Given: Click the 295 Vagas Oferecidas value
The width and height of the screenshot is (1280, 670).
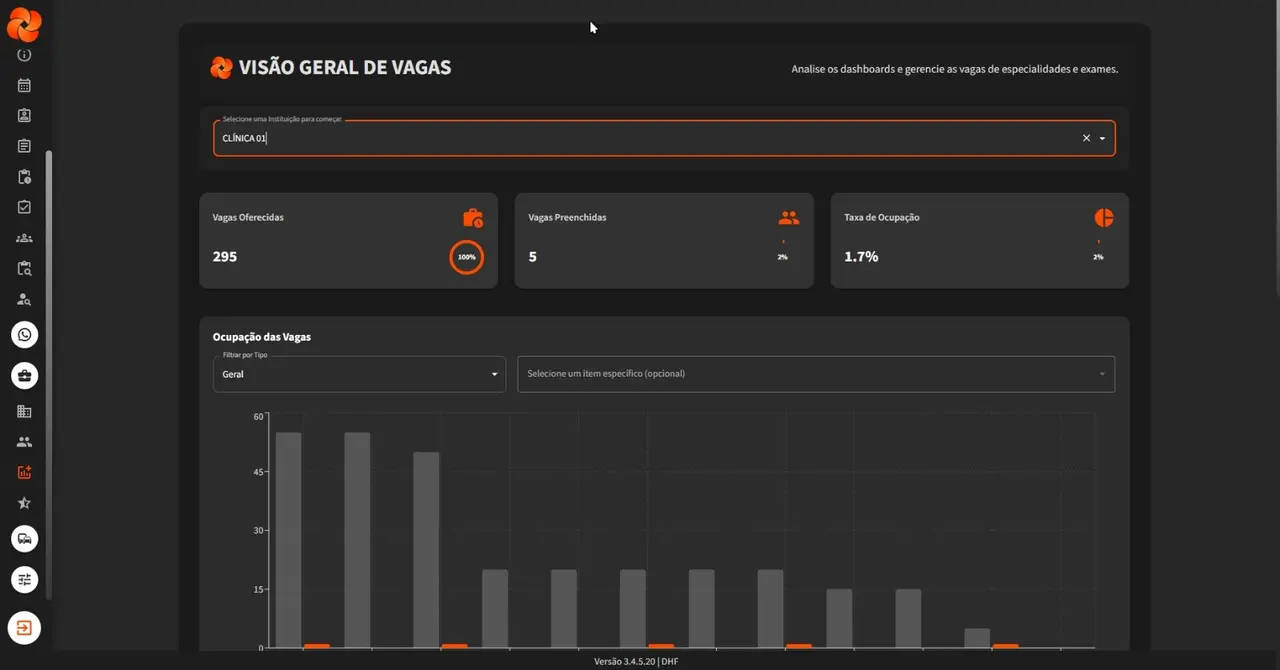Looking at the screenshot, I should coord(225,257).
